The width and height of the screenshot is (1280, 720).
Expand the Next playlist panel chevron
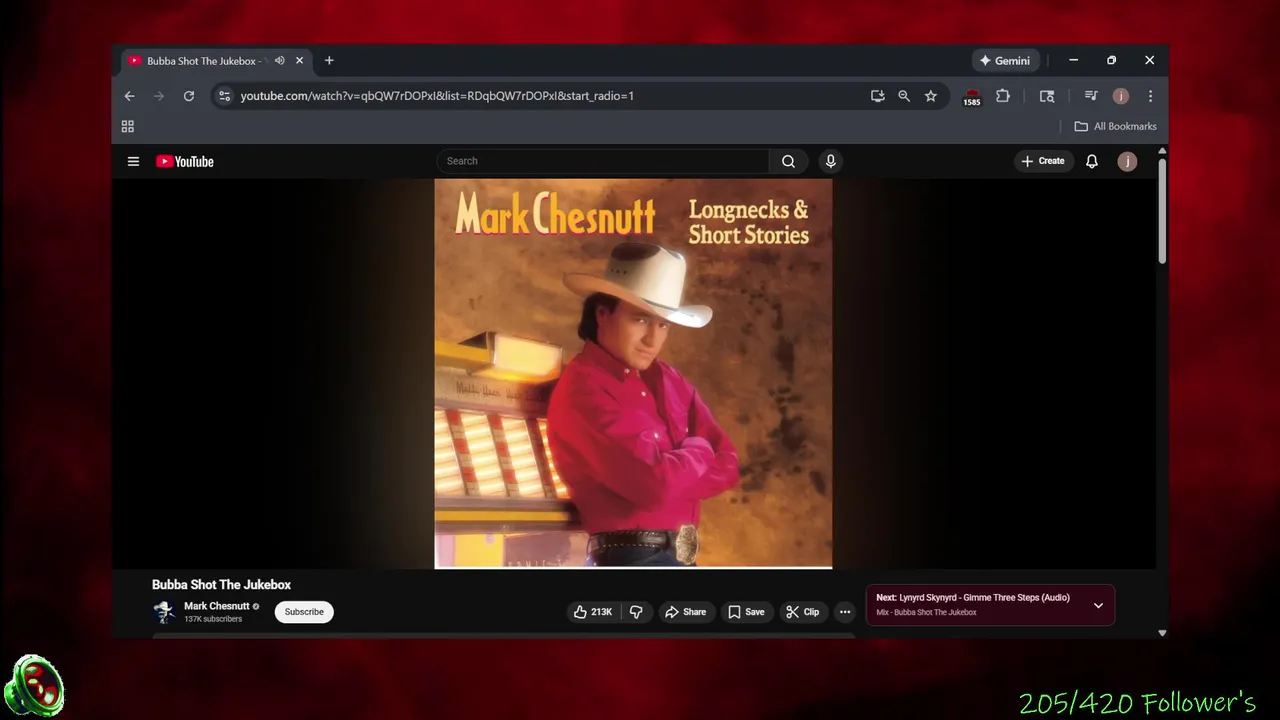coord(1098,605)
